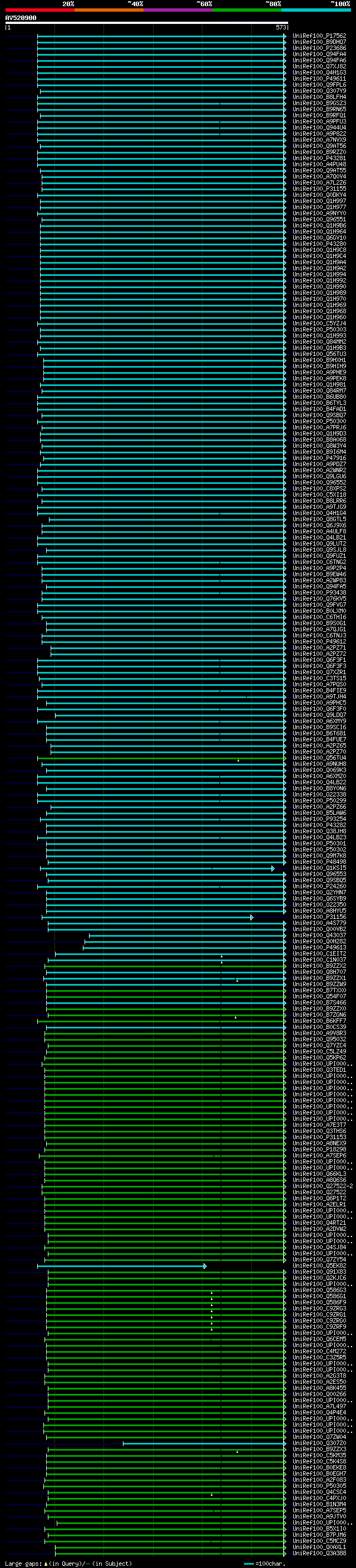356x1568 pixels.
Task: Select hit UniRef100_P49611
Action: (x=319, y=78)
